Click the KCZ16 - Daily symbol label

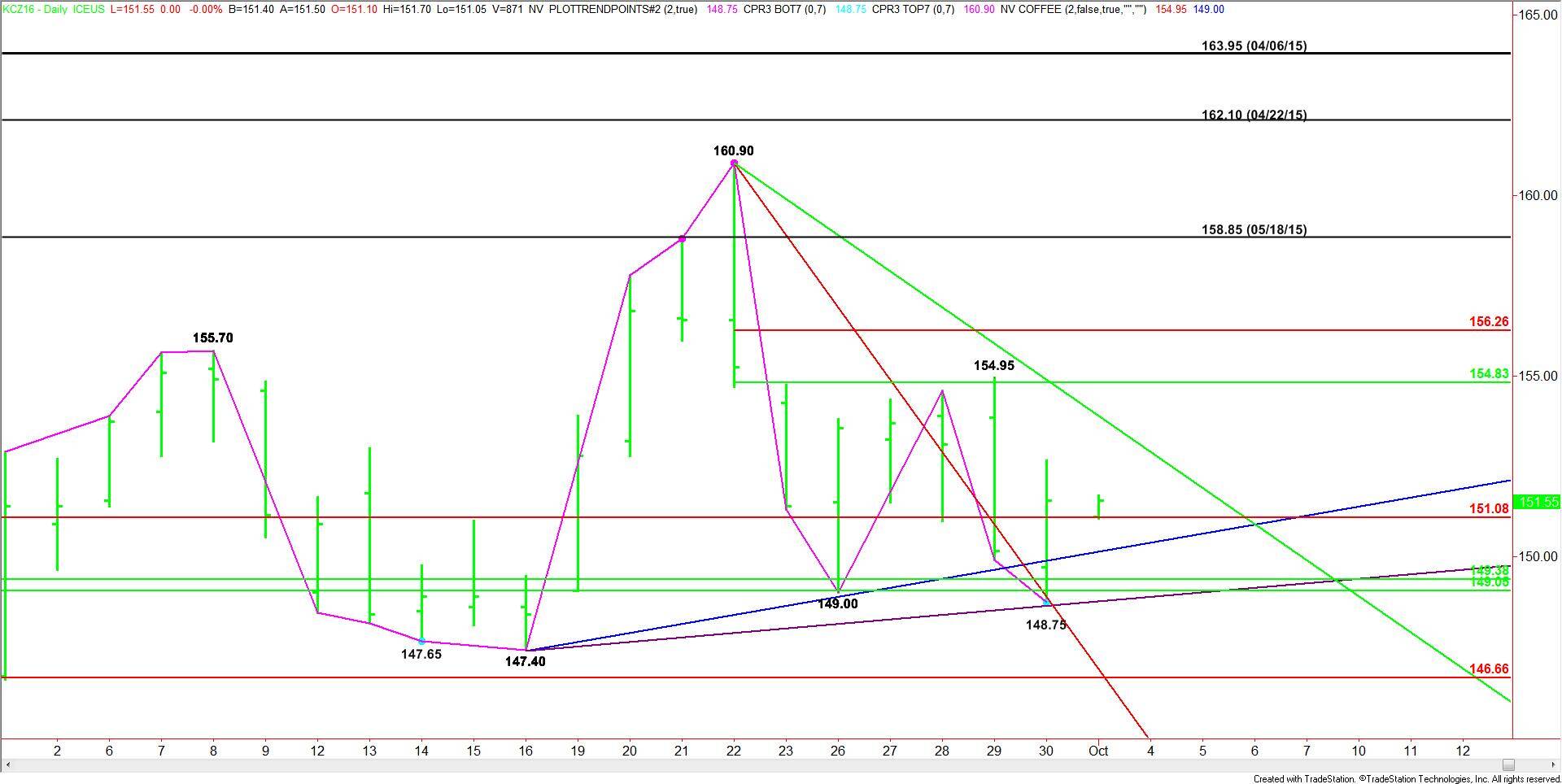[34, 9]
